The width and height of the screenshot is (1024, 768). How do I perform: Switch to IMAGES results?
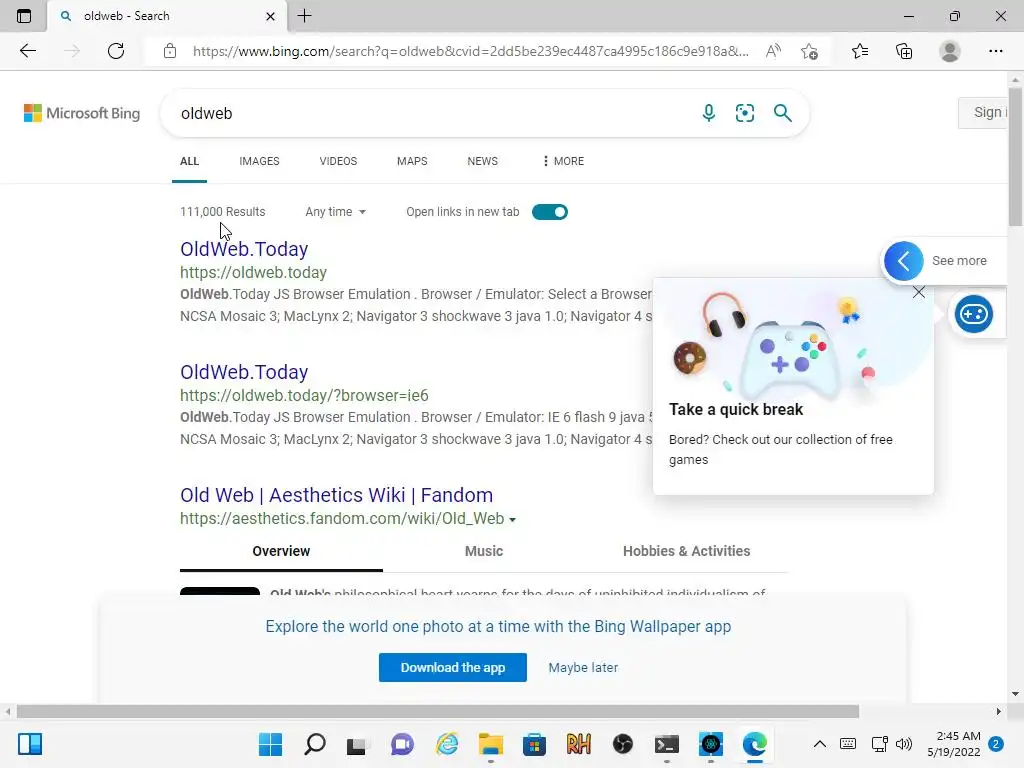[x=259, y=161]
